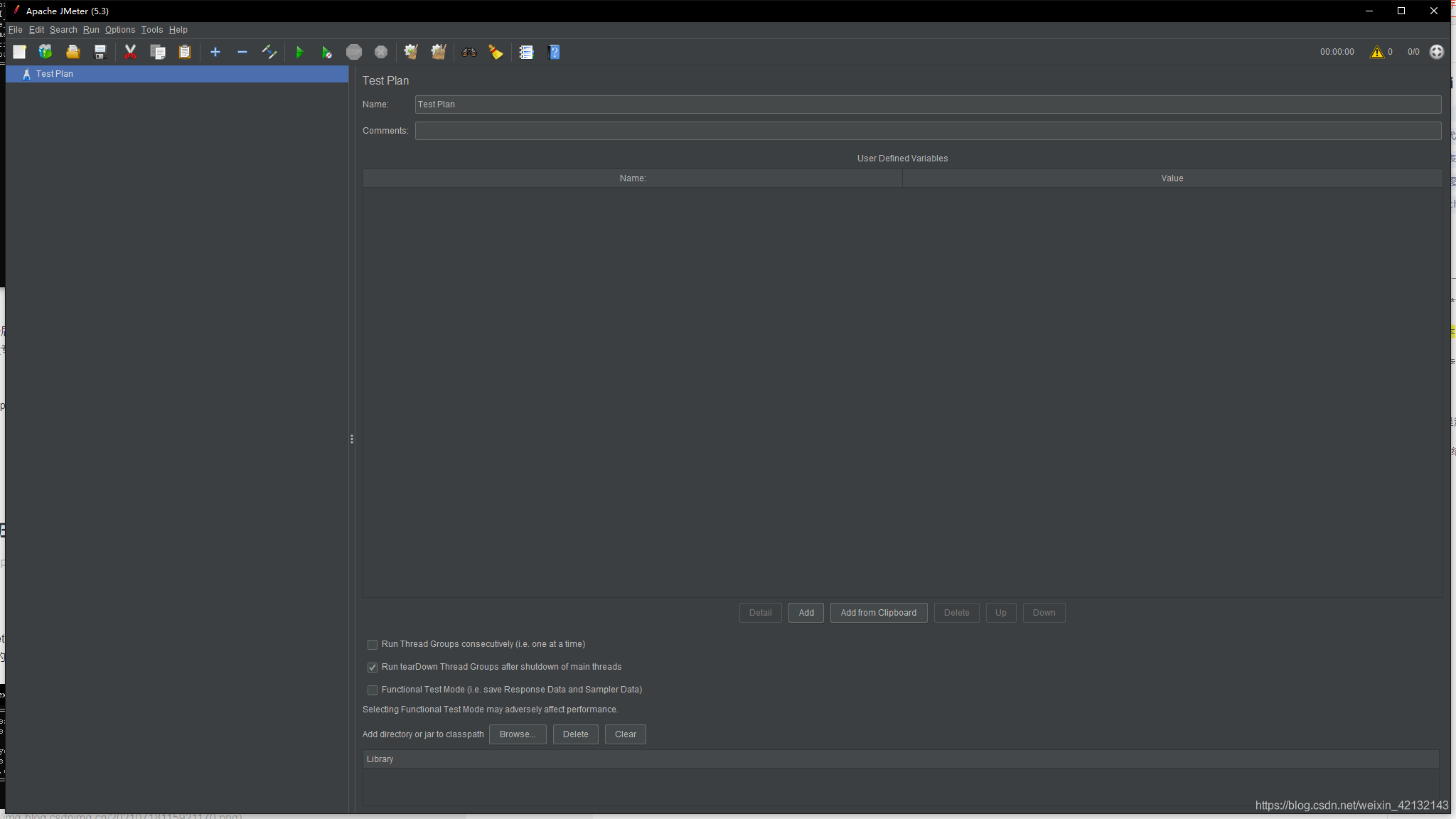This screenshot has width=1456, height=819.
Task: Open the Options menu
Action: (x=120, y=30)
